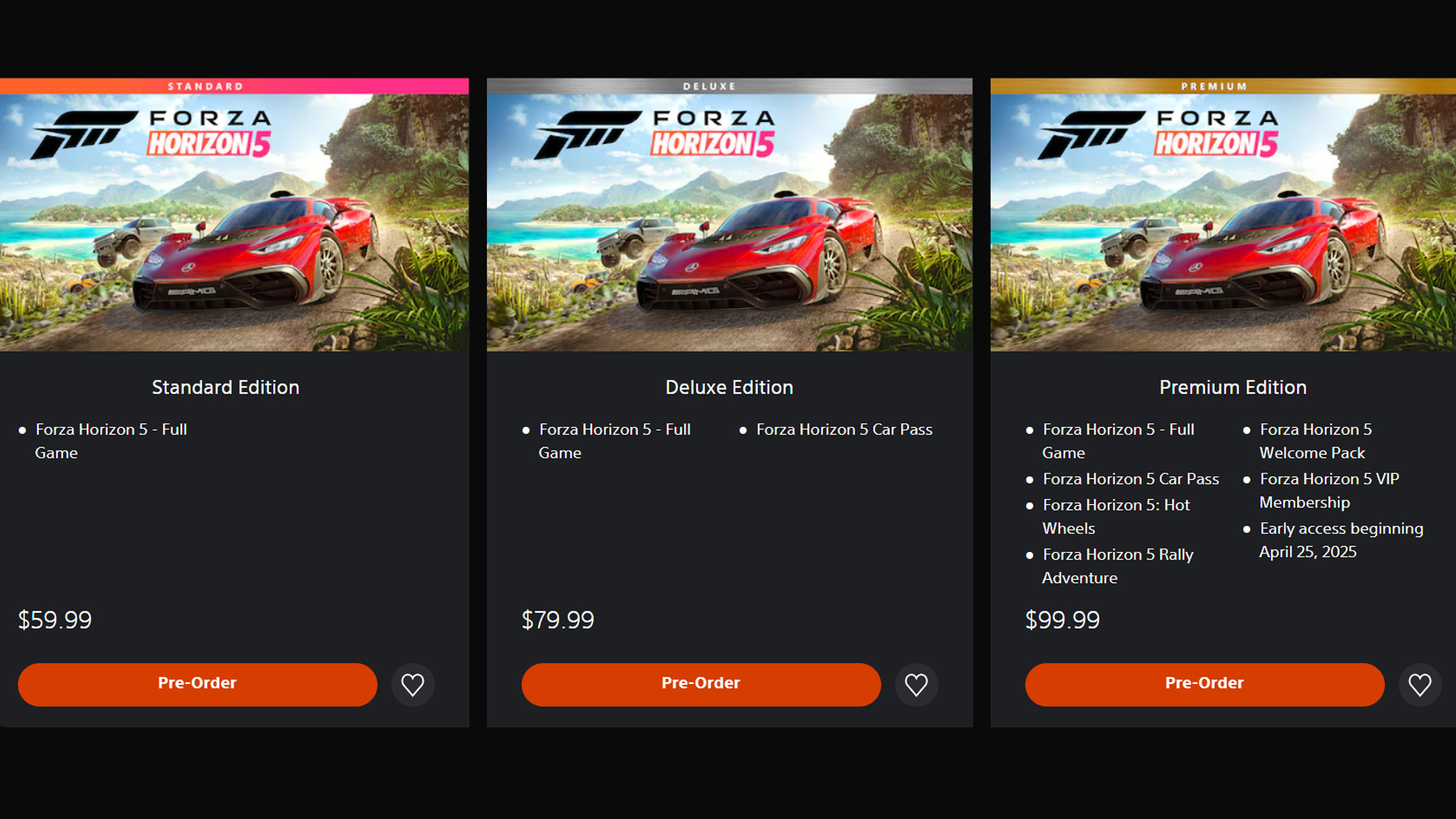The width and height of the screenshot is (1456, 819).
Task: Click the wishlist heart for Premium Edition
Action: tap(1420, 685)
